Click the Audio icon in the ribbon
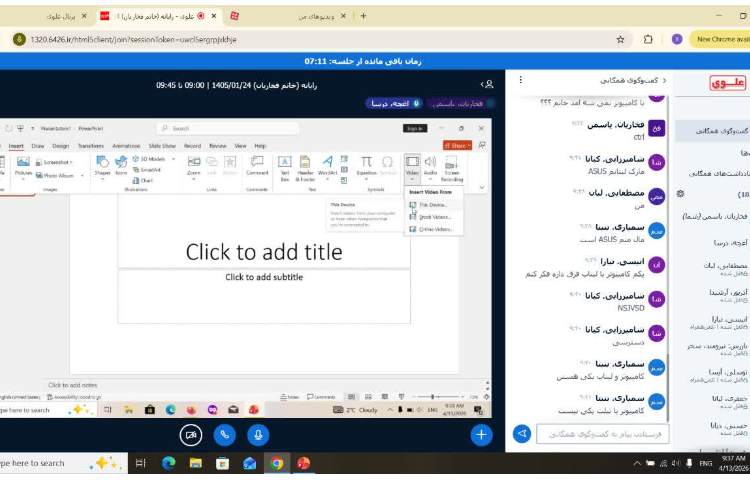Image resolution: width=750 pixels, height=480 pixels. pos(430,166)
